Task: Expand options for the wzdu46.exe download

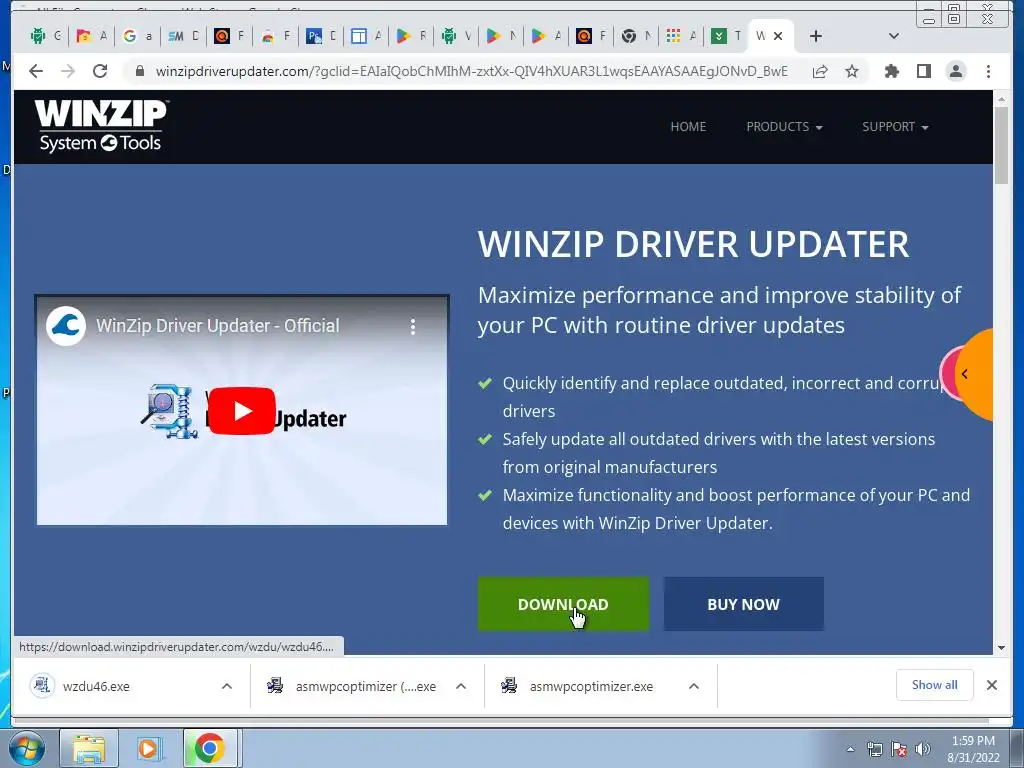Action: pos(227,686)
